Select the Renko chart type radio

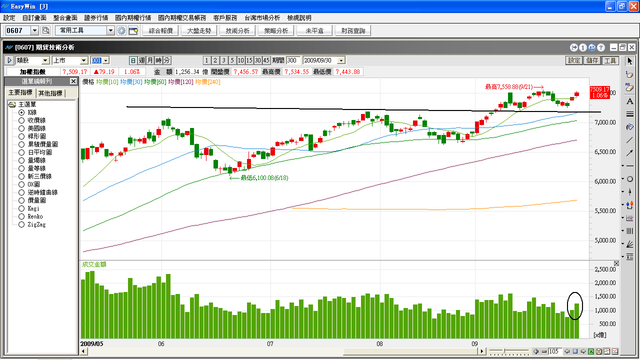[21, 216]
